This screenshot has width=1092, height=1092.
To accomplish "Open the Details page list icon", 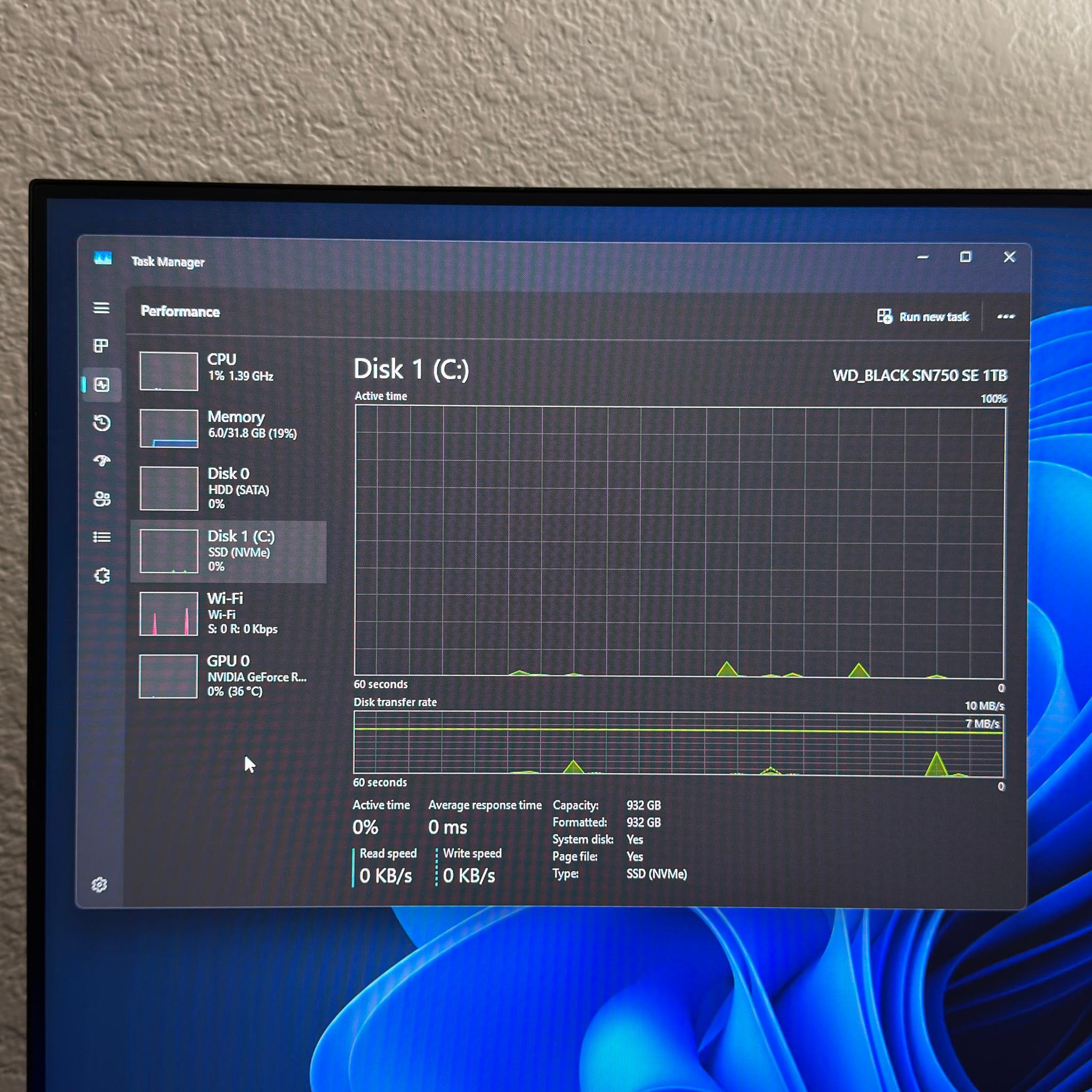I will [102, 537].
